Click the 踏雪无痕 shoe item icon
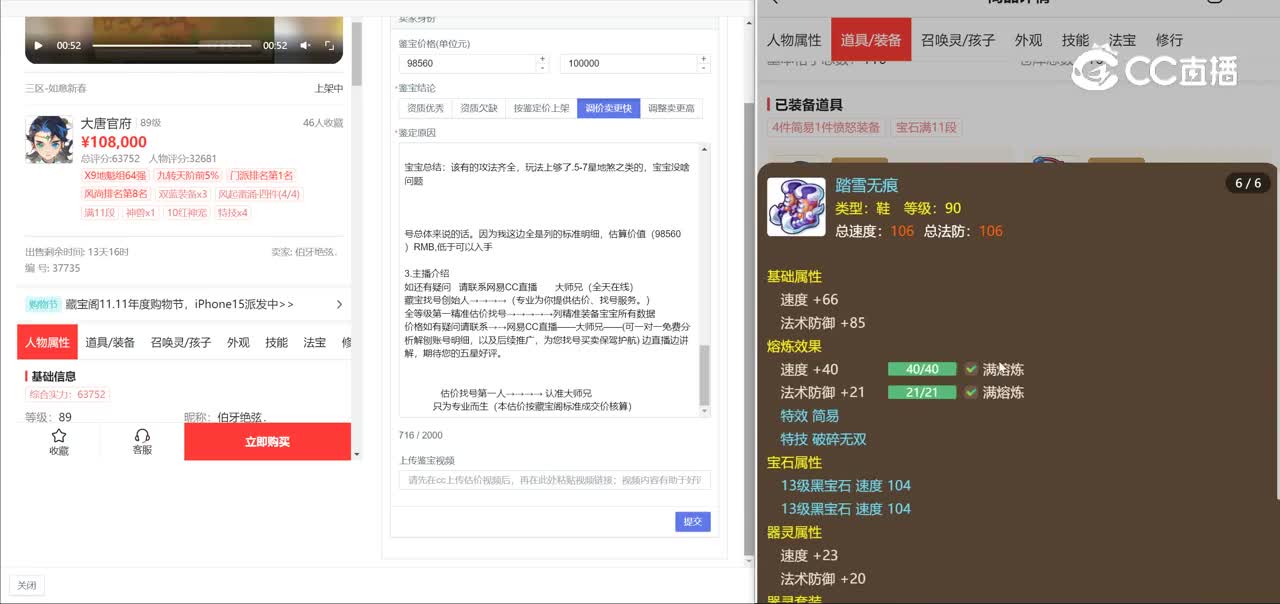 [796, 207]
